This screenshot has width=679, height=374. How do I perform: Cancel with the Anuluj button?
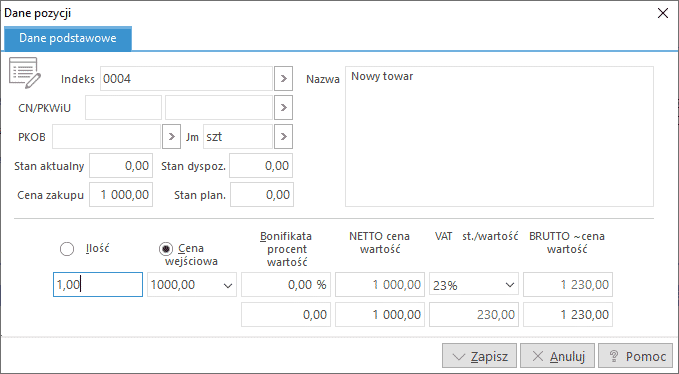558,356
